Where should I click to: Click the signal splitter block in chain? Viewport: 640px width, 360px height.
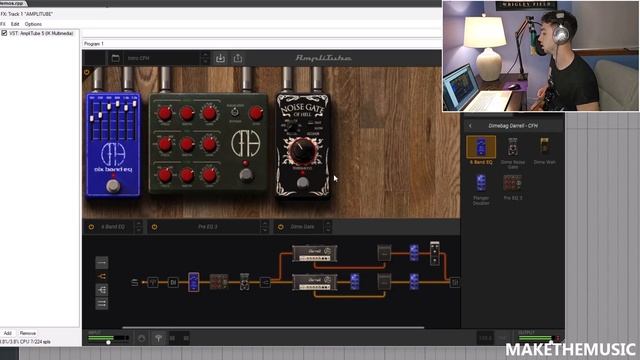tap(265, 282)
